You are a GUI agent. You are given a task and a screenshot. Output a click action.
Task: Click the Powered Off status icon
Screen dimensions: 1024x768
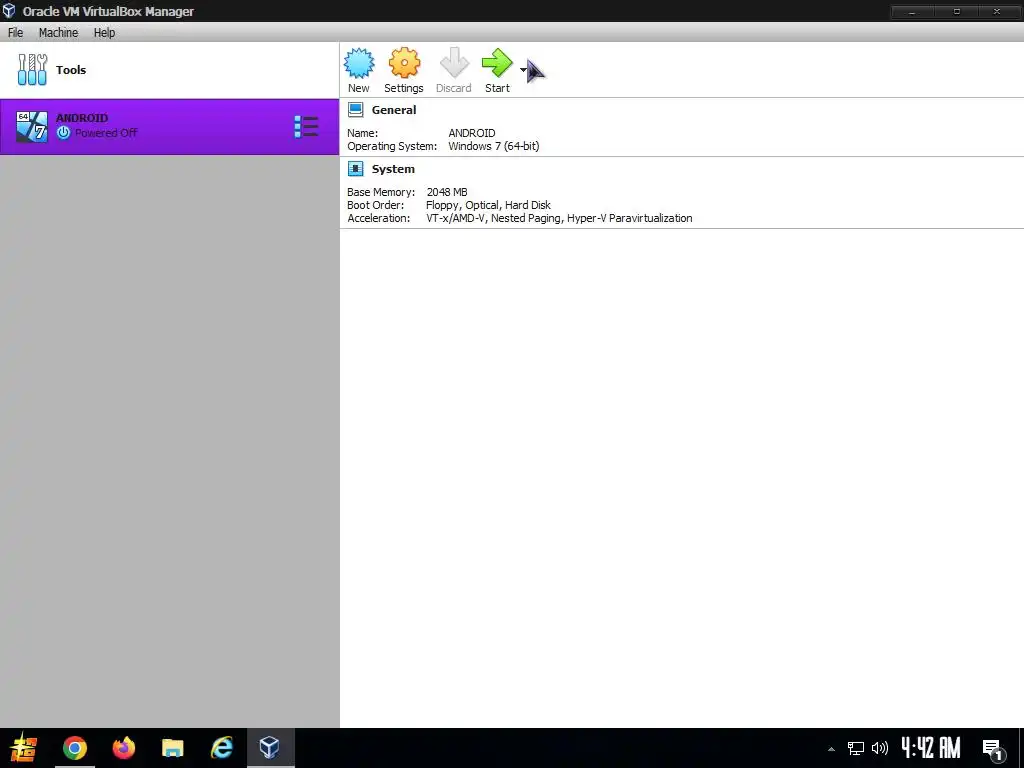coord(63,133)
